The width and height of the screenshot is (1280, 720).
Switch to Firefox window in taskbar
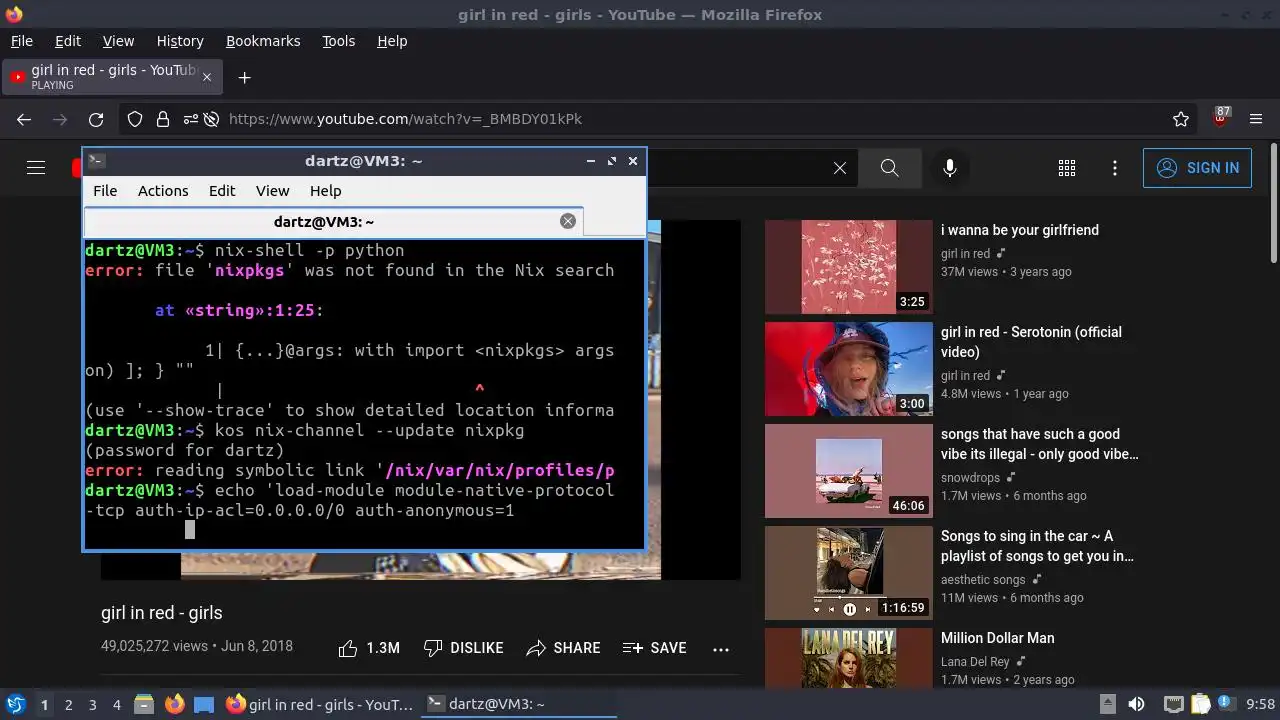pos(319,704)
